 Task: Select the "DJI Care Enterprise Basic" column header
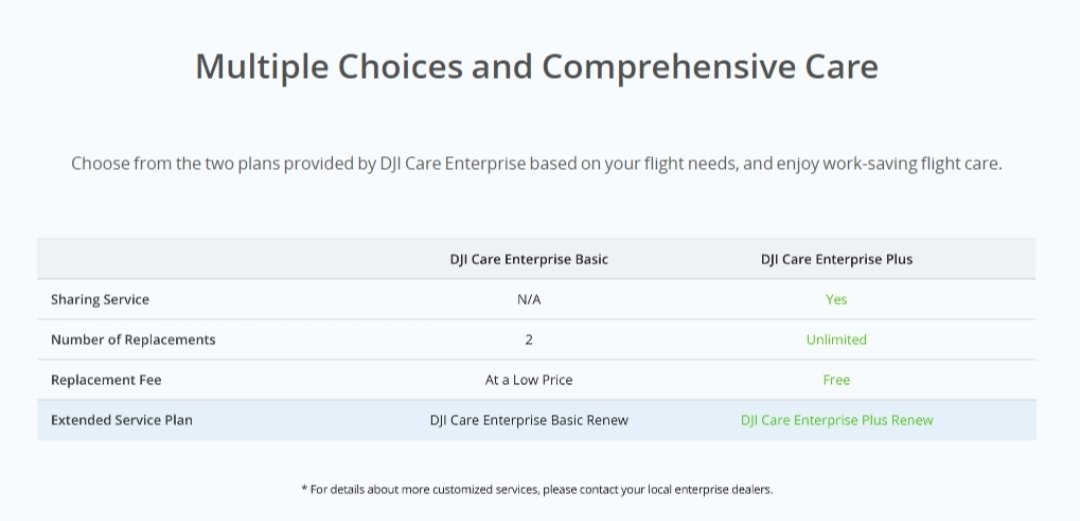tap(528, 259)
